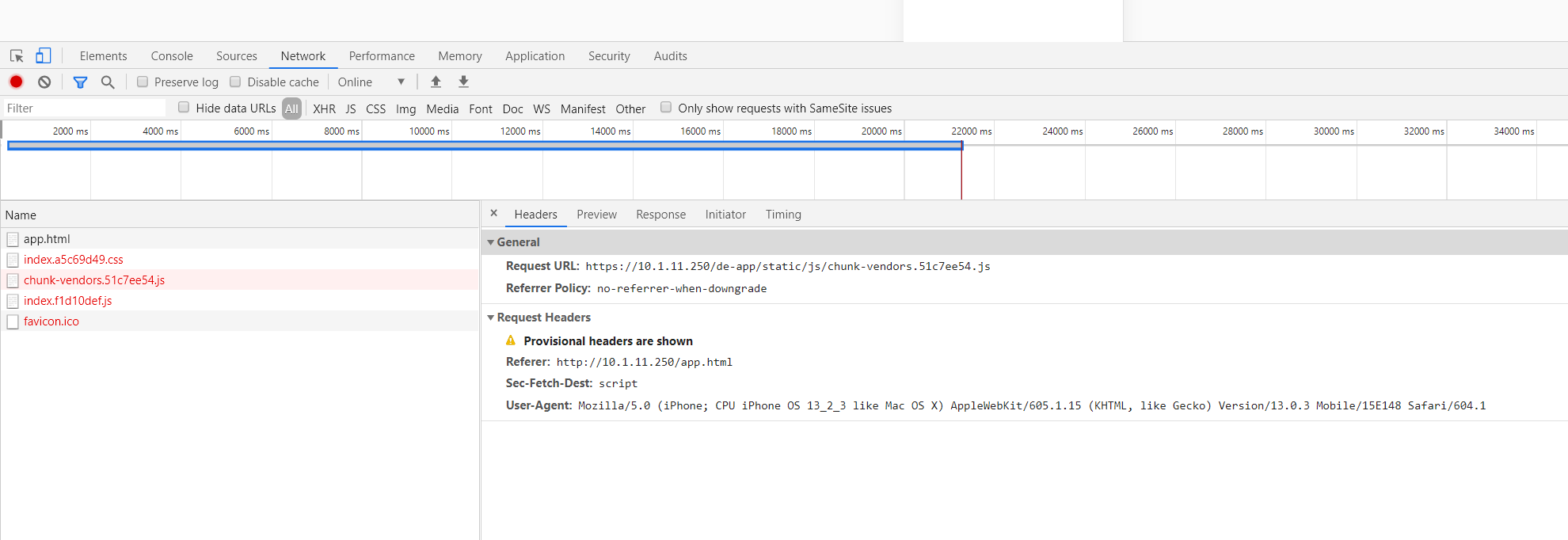The height and width of the screenshot is (540, 1568).
Task: Open the Application tab
Action: point(535,56)
